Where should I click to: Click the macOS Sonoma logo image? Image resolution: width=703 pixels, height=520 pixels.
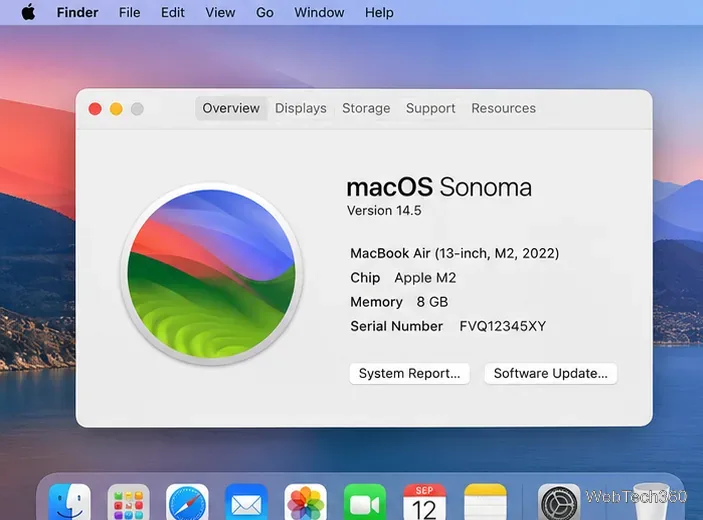[212, 273]
